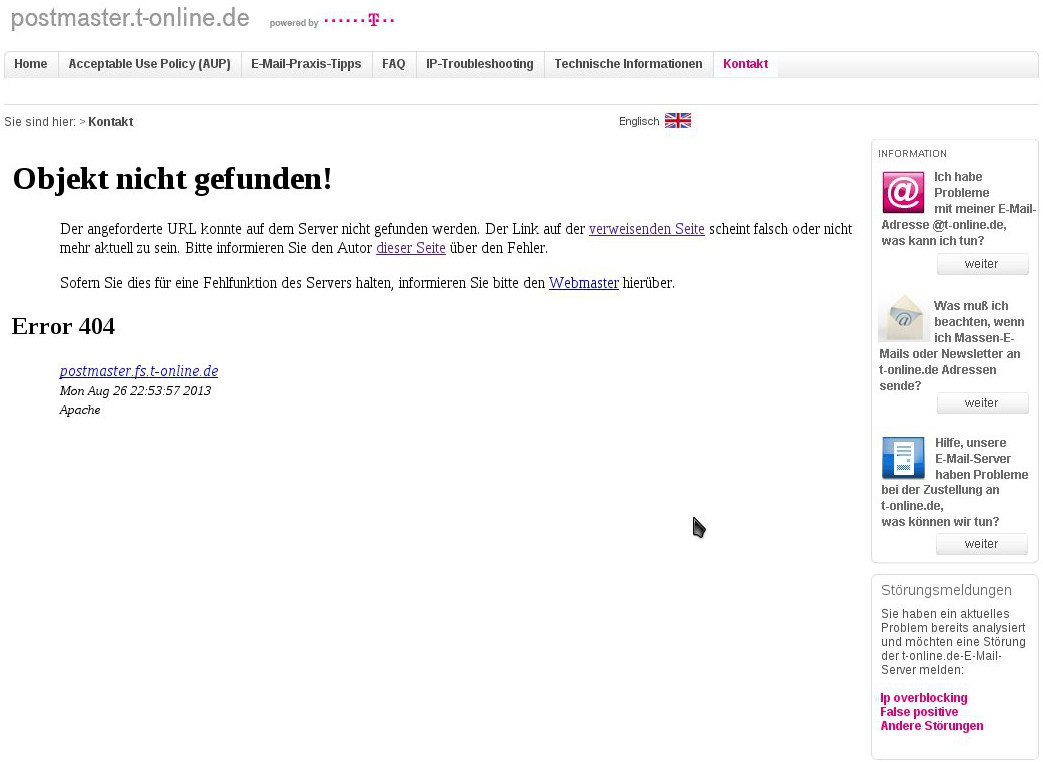Click the Telekom T logo

(374, 20)
